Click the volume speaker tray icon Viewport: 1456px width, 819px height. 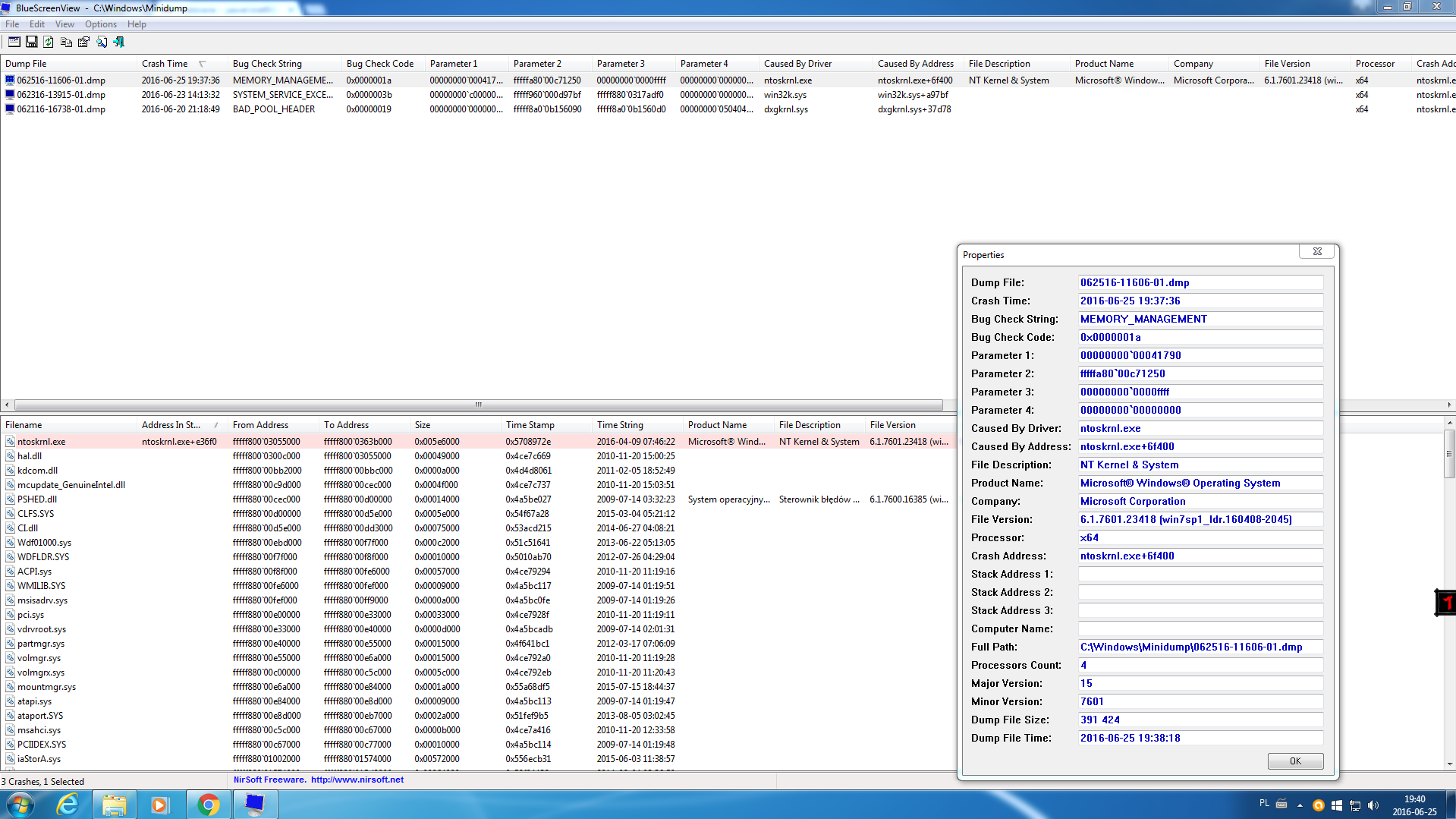tap(1373, 805)
